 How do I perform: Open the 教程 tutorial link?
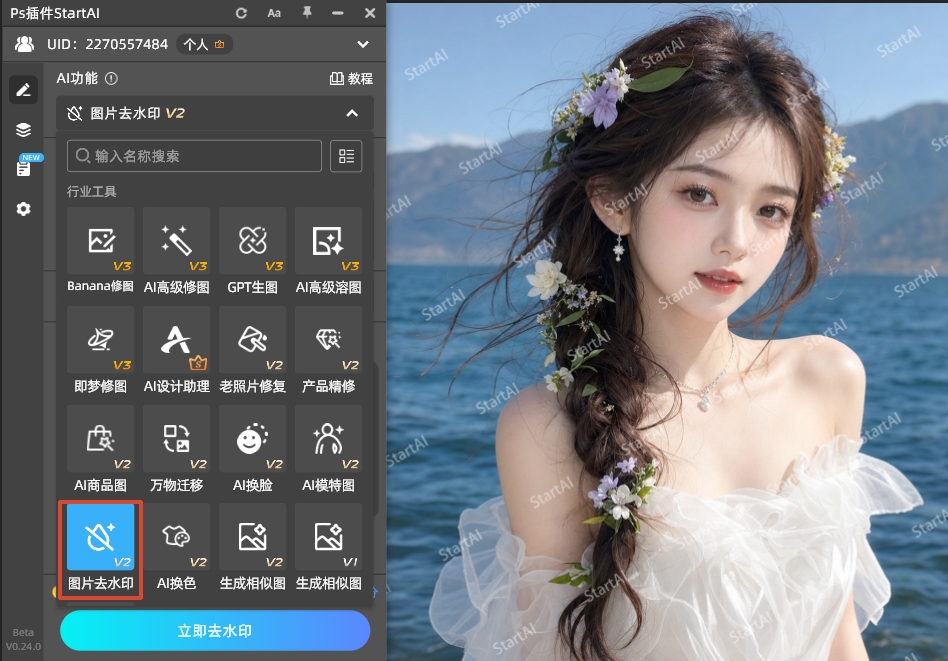pos(351,79)
